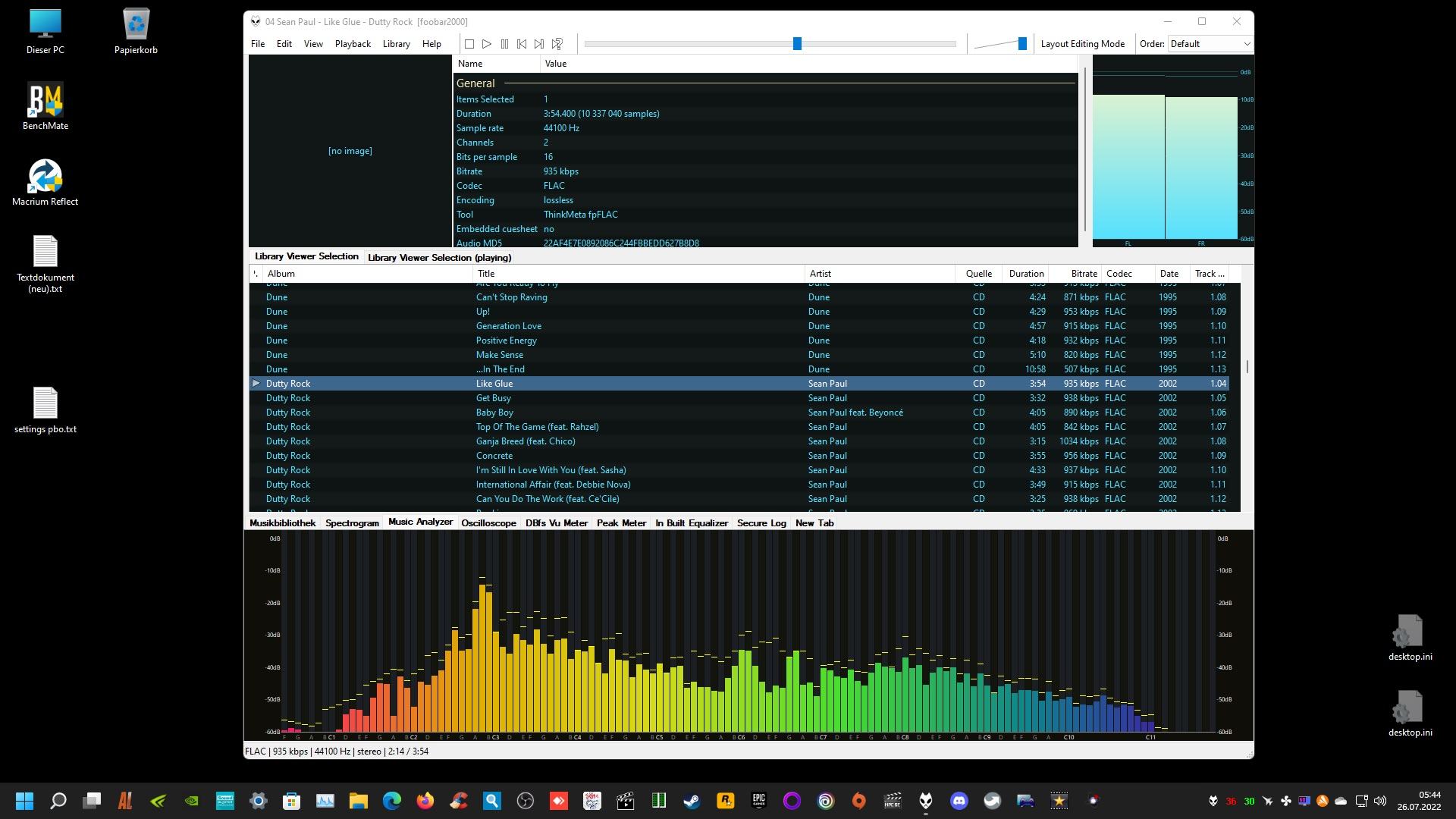The height and width of the screenshot is (819, 1456).
Task: Open the Library menu
Action: click(396, 44)
